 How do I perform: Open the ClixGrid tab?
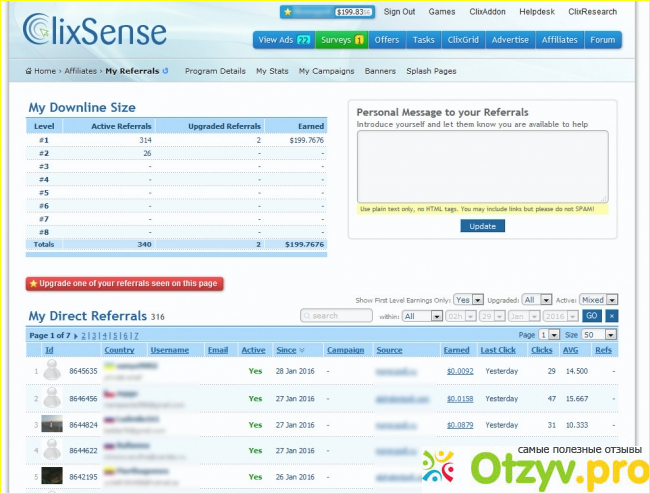[x=462, y=40]
